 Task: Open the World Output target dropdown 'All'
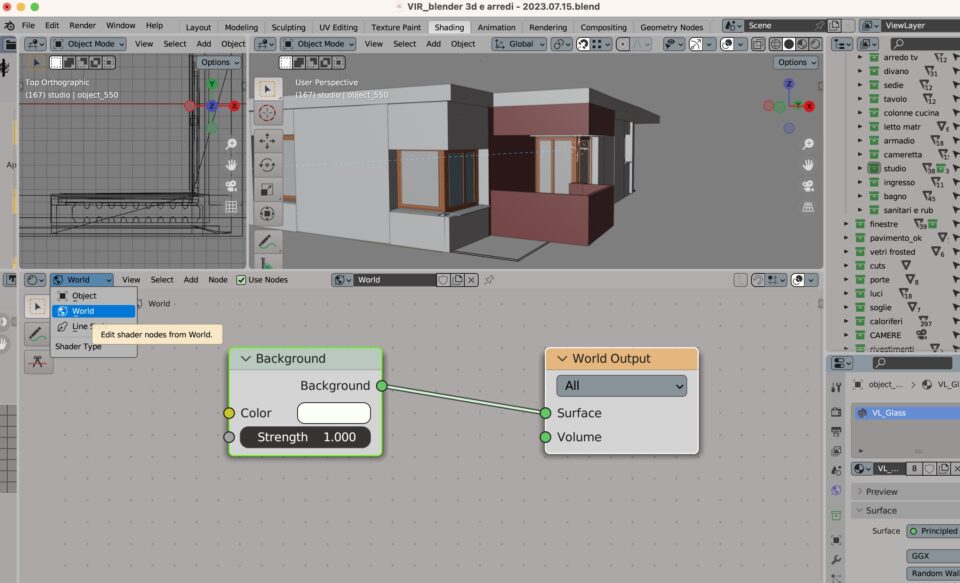[x=621, y=386]
